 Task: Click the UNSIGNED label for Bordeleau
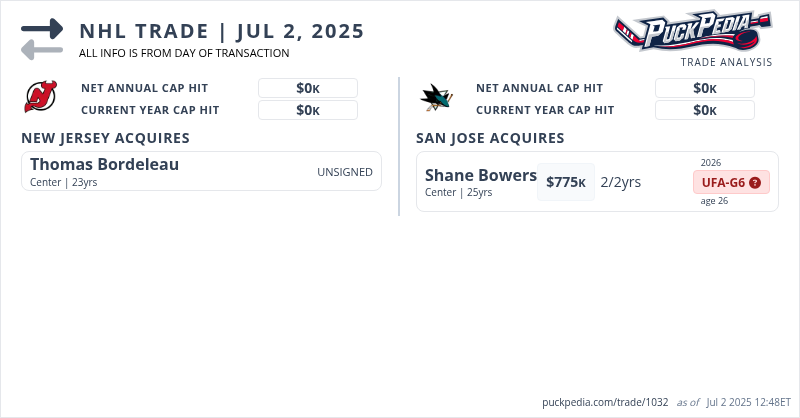point(345,172)
